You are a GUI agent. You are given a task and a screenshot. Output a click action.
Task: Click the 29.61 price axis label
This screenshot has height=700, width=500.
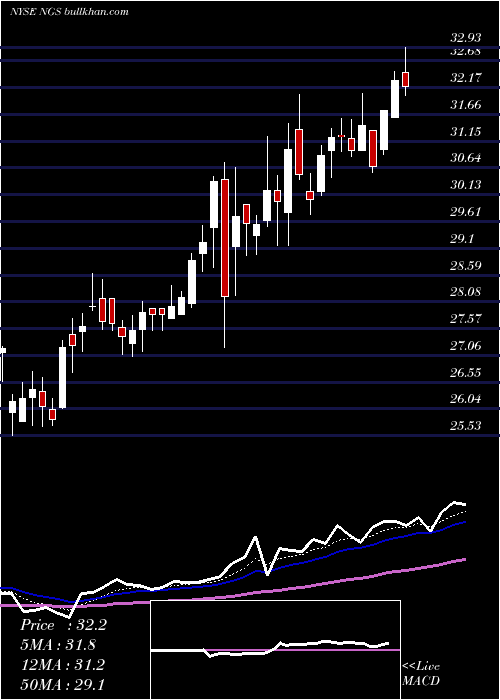point(466,211)
